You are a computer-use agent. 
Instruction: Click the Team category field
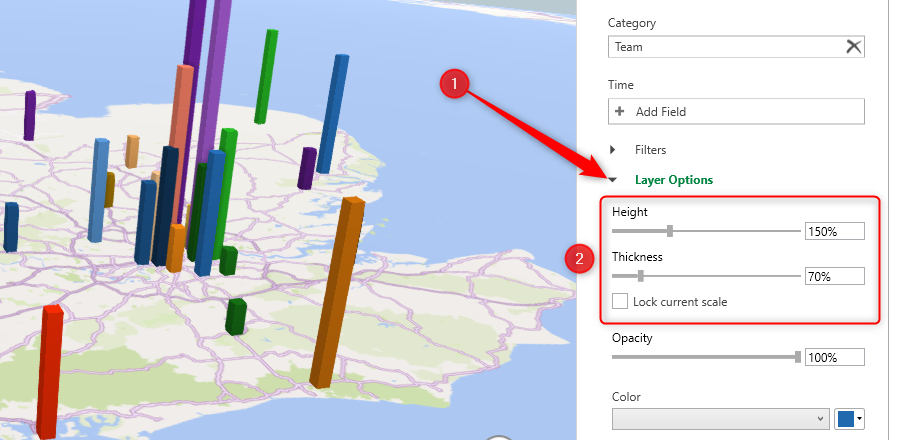point(725,46)
